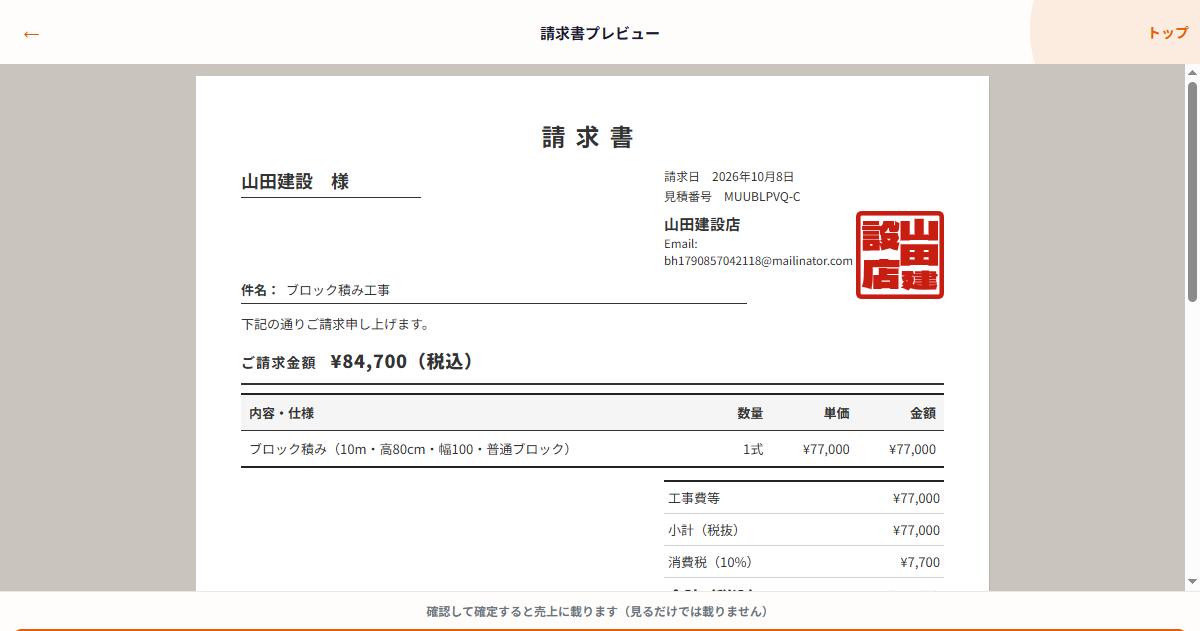
Task: Click the 単価 column header
Action: [x=836, y=413]
